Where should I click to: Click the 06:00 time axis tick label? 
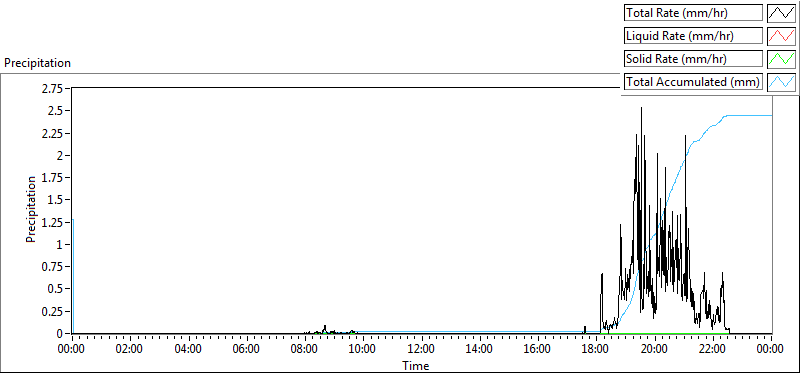(x=246, y=349)
